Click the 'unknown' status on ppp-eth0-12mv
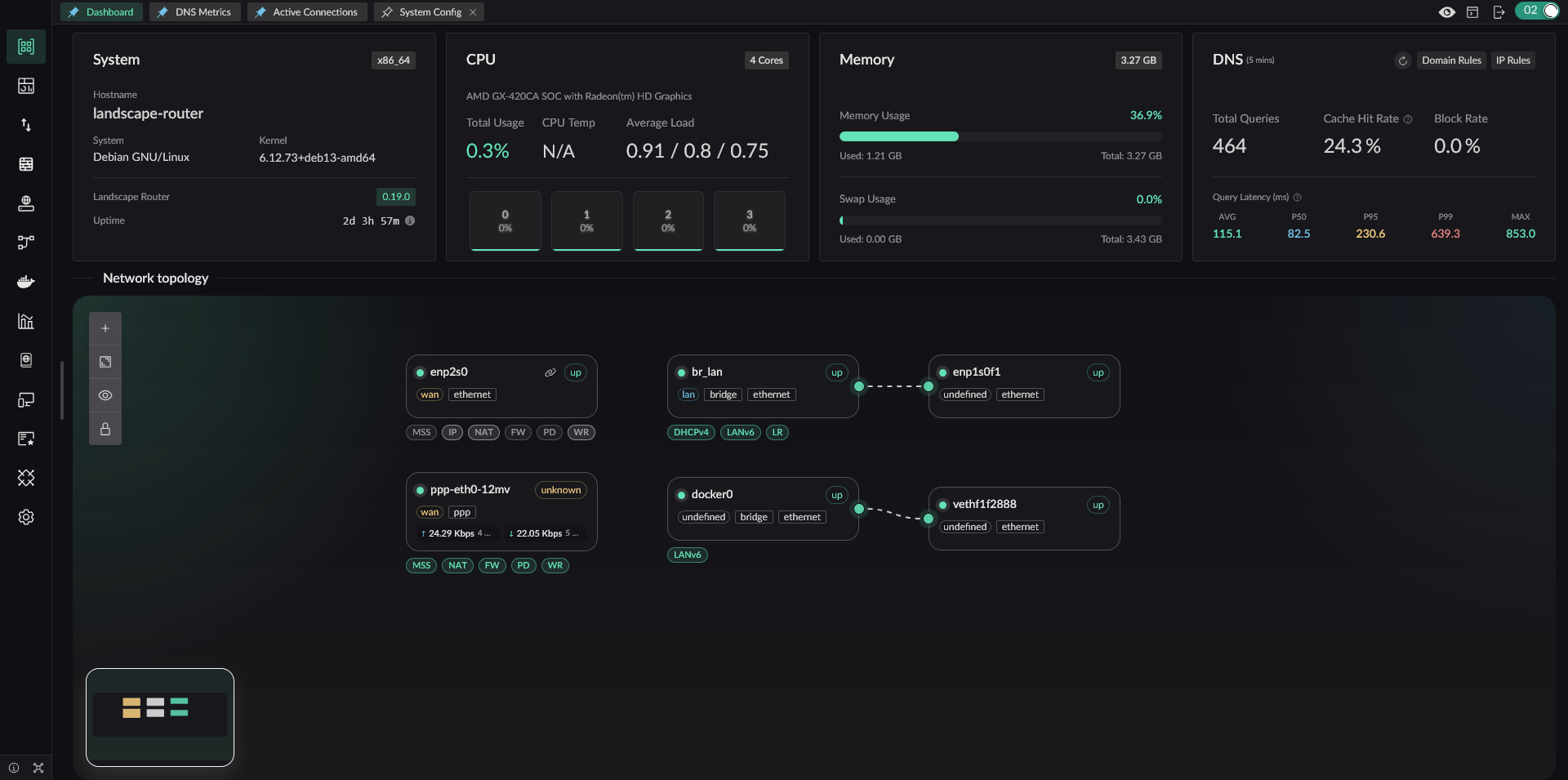The height and width of the screenshot is (780, 1568). click(x=561, y=490)
